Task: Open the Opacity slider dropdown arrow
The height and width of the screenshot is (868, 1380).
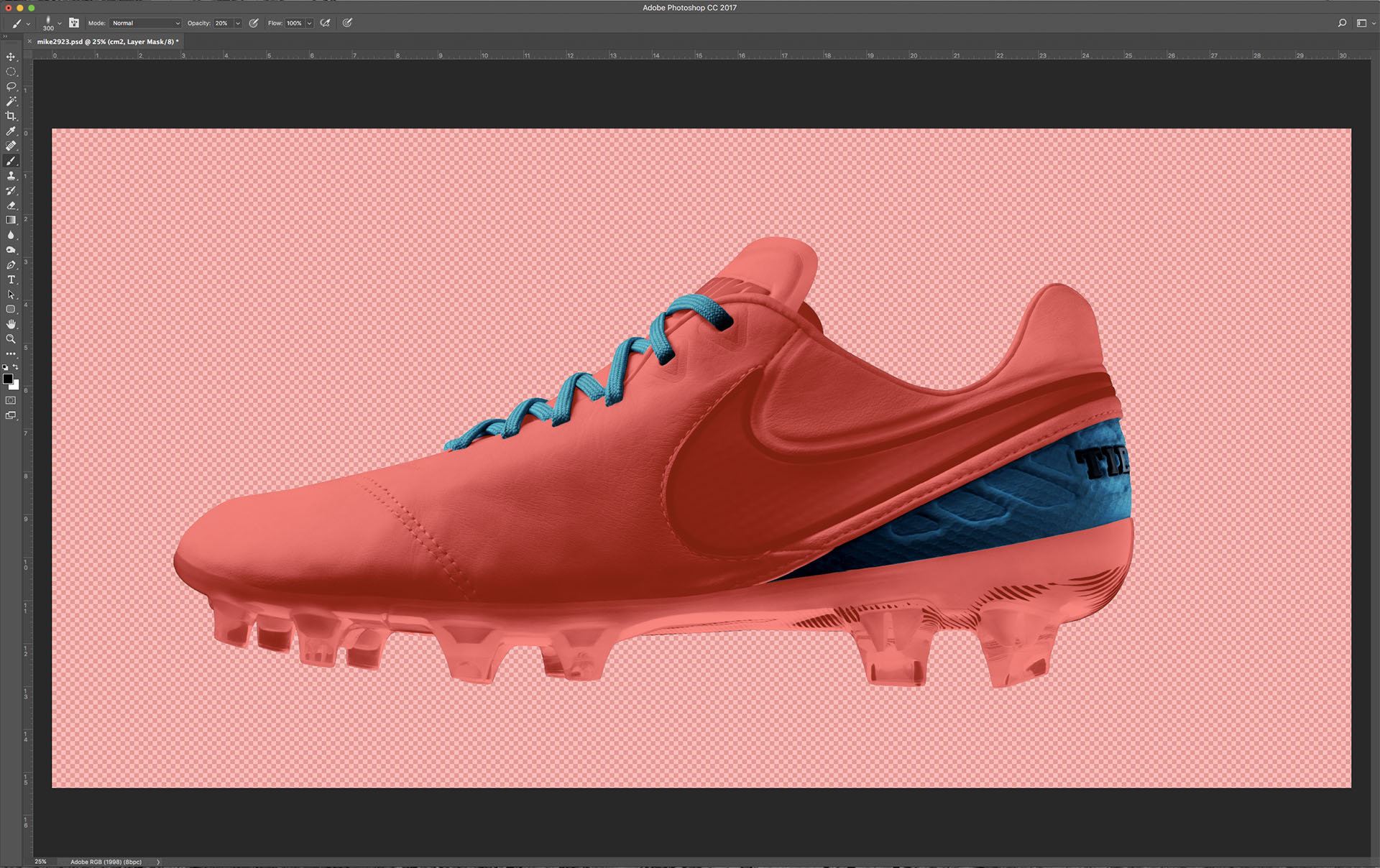Action: 238,23
